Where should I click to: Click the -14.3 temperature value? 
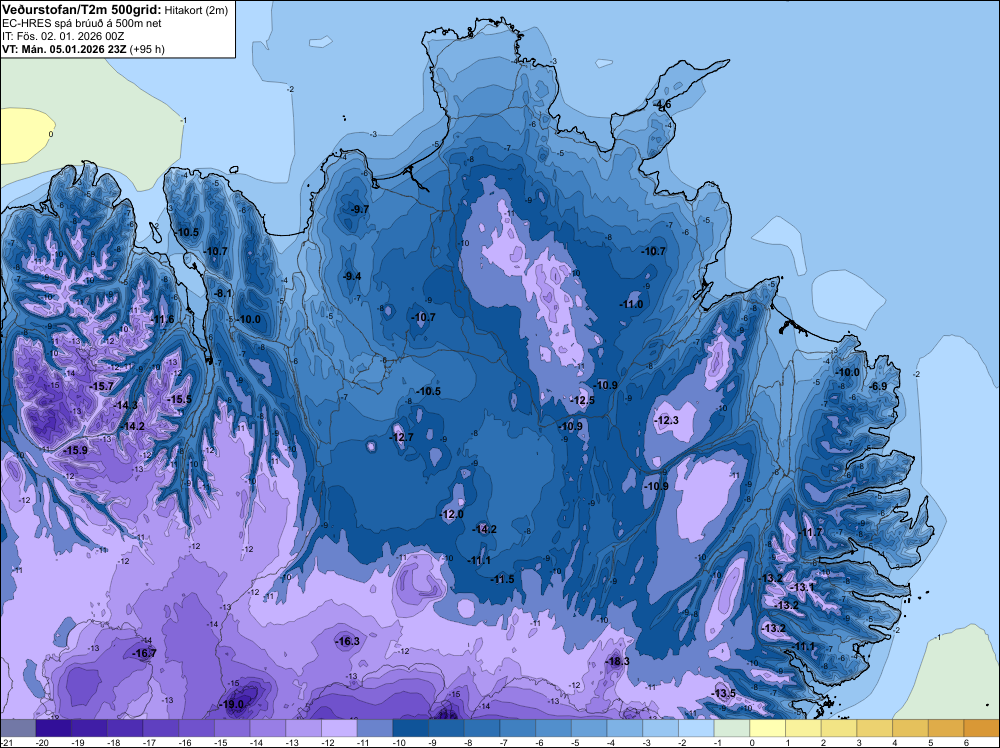125,405
